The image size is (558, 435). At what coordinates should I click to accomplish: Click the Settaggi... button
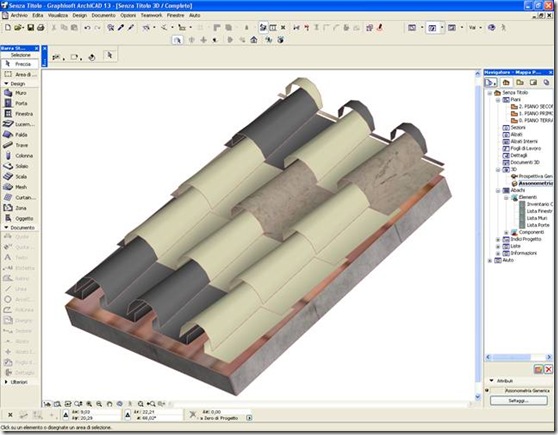[518, 401]
